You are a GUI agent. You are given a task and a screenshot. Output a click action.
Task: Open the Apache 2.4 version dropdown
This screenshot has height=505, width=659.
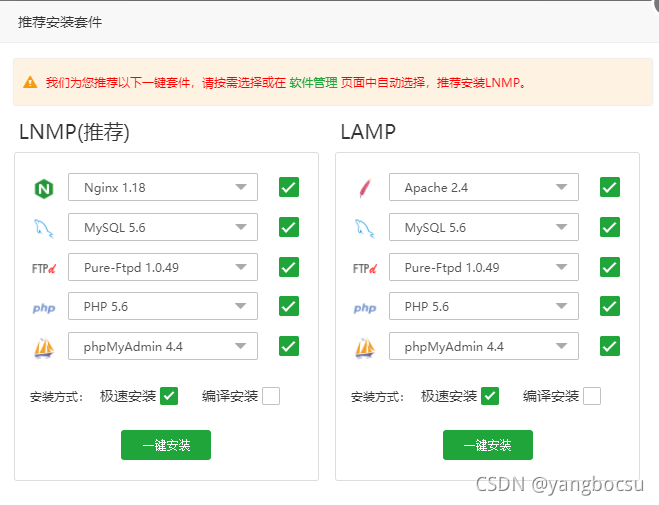484,187
